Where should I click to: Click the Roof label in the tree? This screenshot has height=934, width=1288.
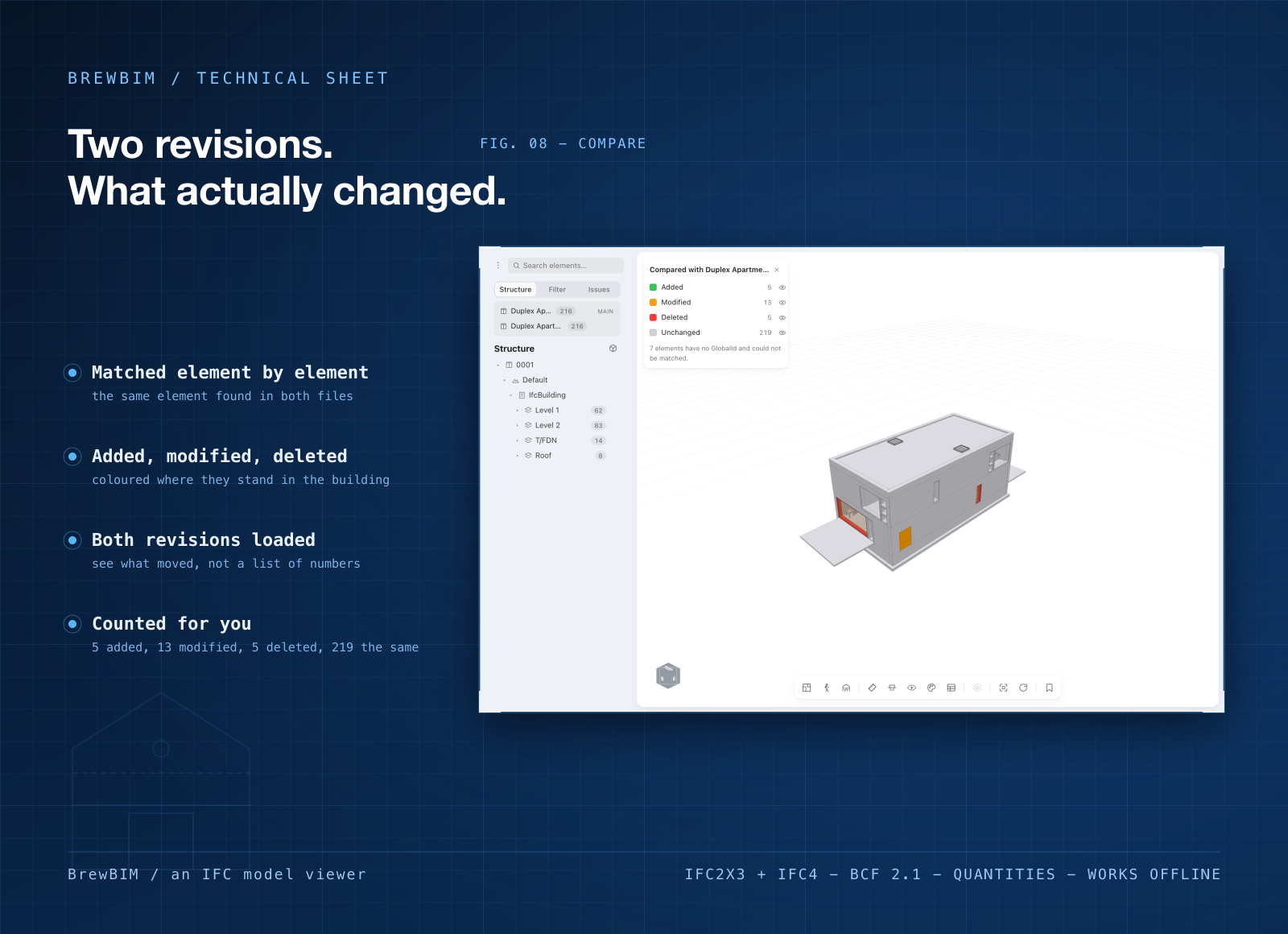[x=543, y=456]
